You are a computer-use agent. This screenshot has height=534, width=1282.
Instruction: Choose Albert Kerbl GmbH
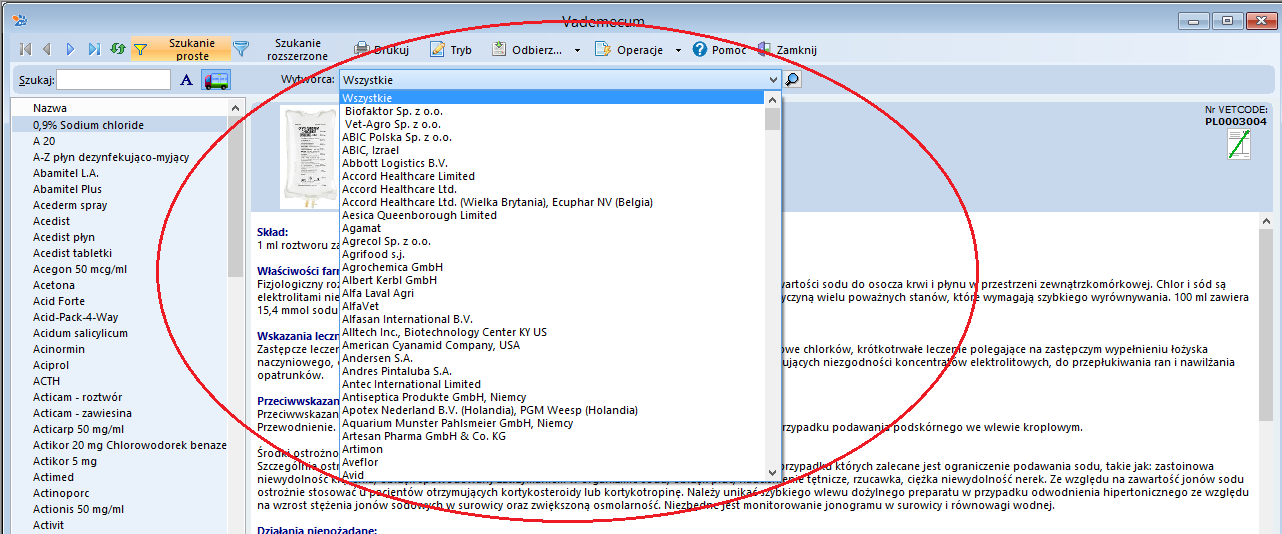click(x=553, y=280)
